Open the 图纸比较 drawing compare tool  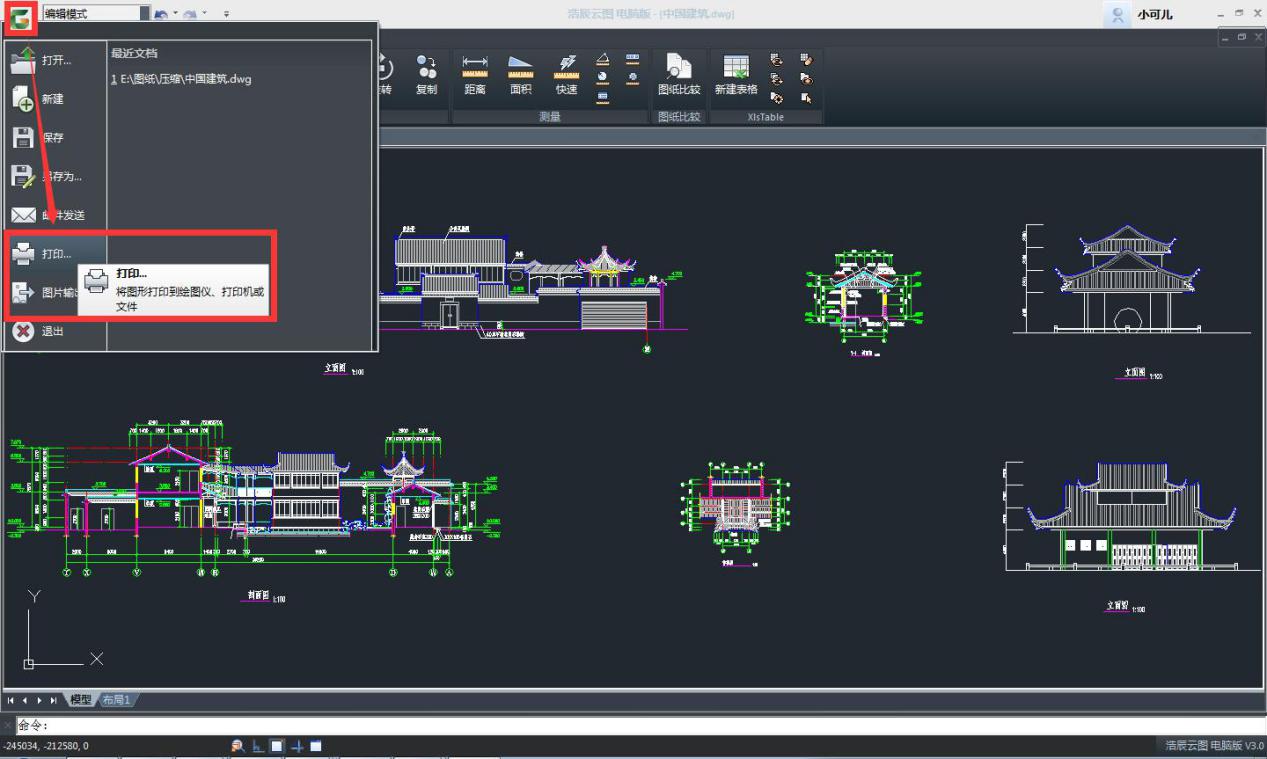(x=679, y=75)
